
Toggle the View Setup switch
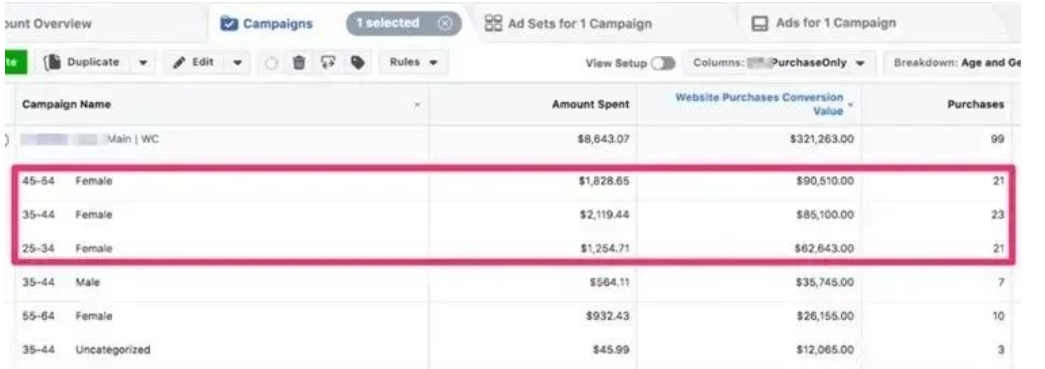click(x=663, y=63)
